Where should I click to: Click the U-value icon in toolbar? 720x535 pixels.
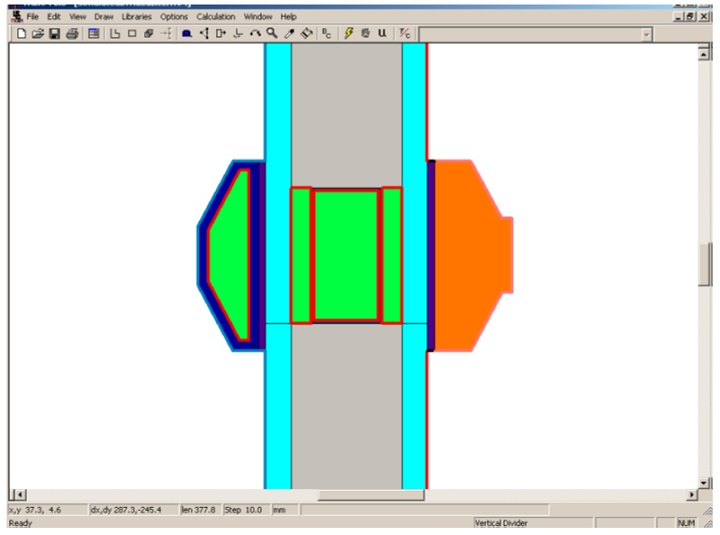[382, 34]
